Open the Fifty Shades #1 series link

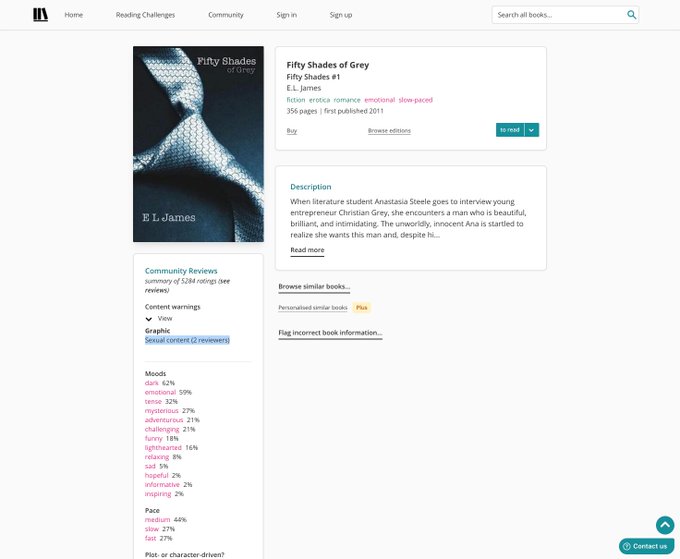313,77
